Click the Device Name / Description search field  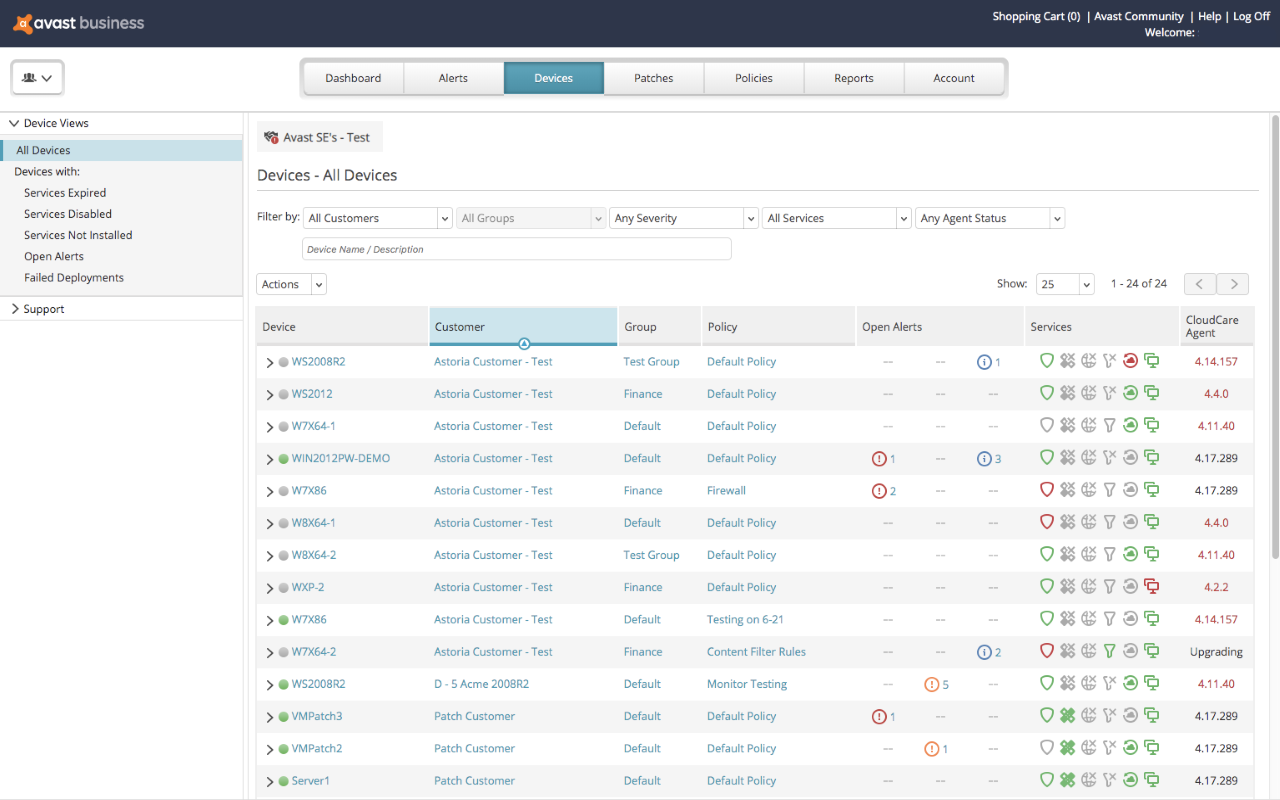tap(517, 249)
